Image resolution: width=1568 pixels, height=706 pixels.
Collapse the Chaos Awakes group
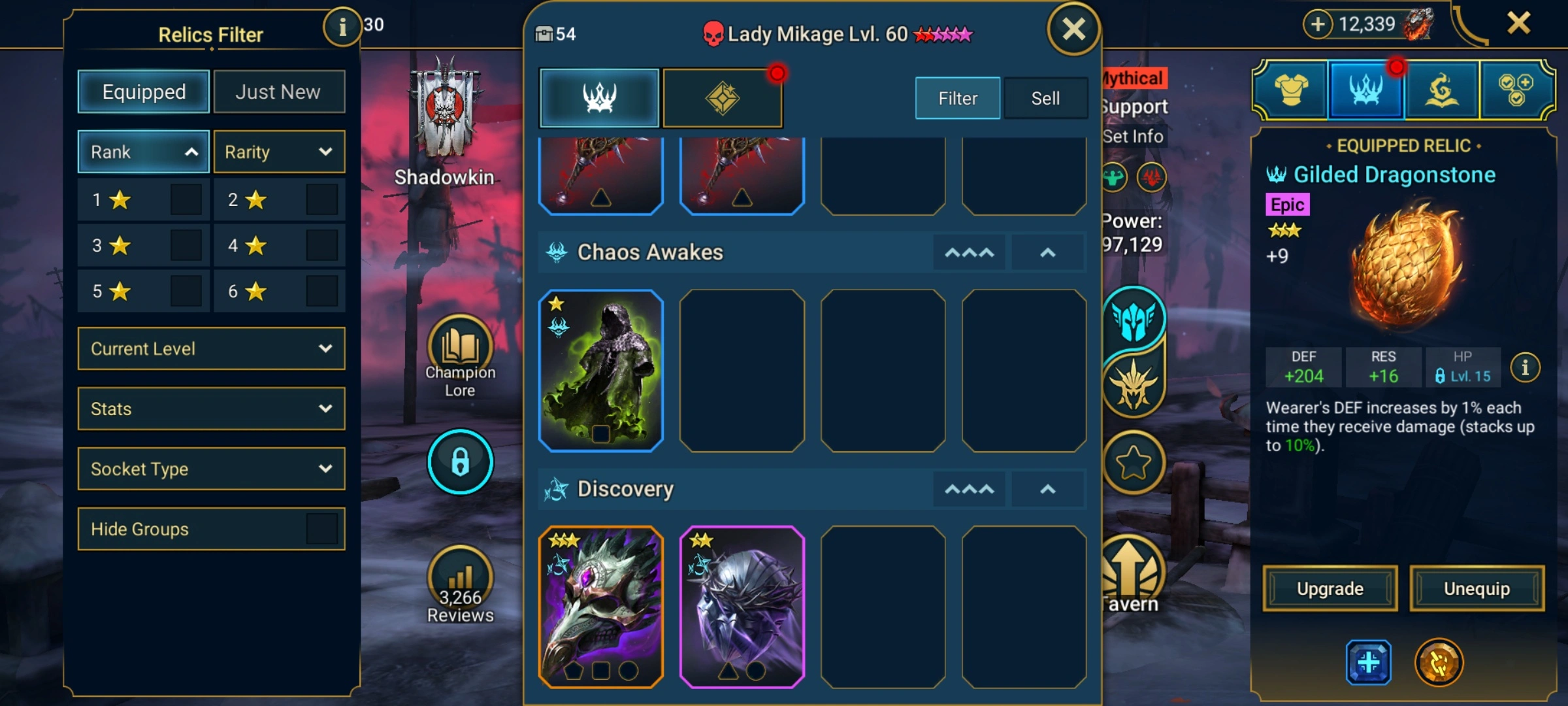[x=1048, y=252]
